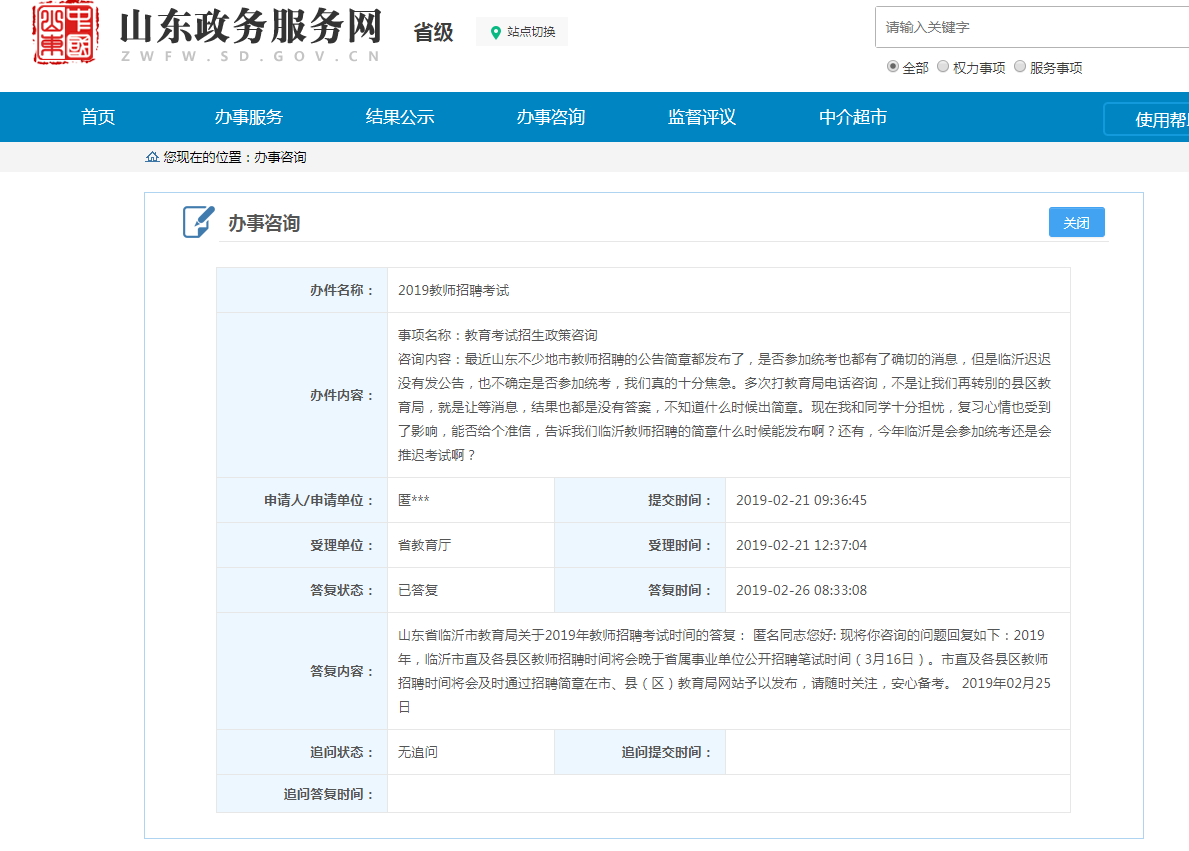1189x851 pixels.
Task: Click the 答复内容 row label
Action: pyautogui.click(x=341, y=670)
